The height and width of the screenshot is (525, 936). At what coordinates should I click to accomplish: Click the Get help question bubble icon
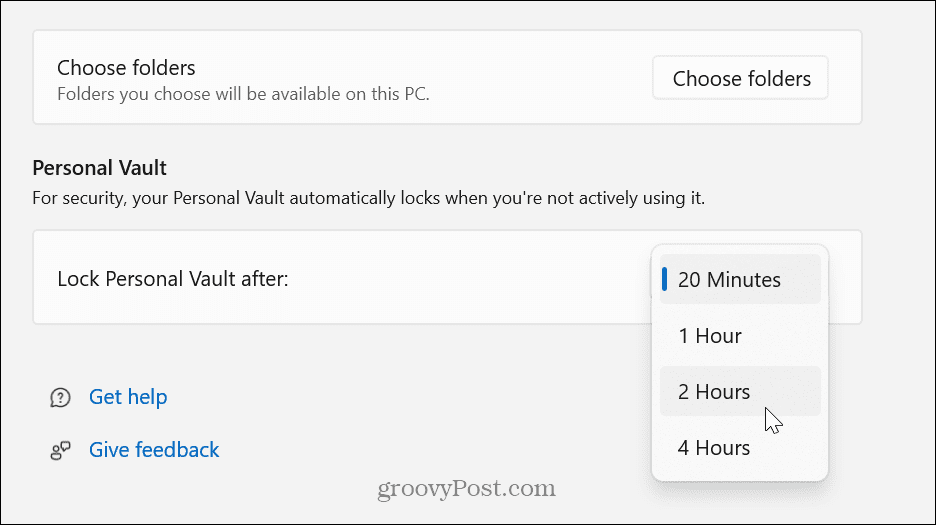[x=60, y=397]
